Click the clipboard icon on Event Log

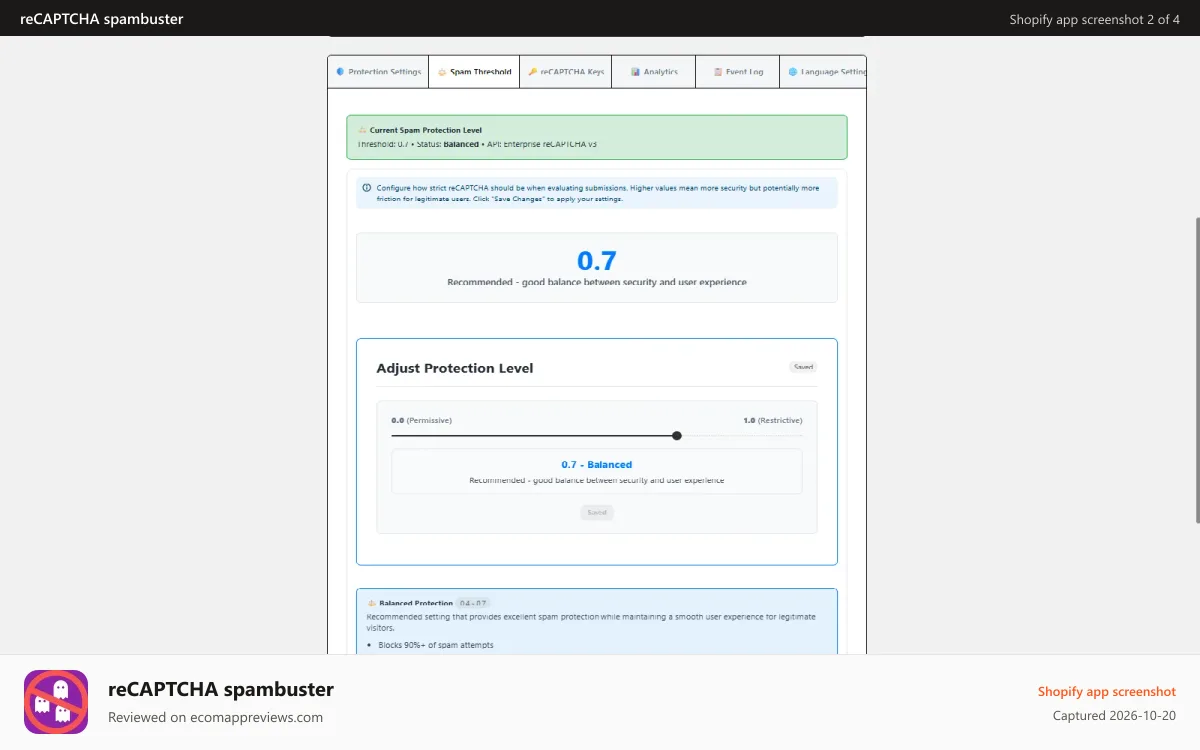718,72
